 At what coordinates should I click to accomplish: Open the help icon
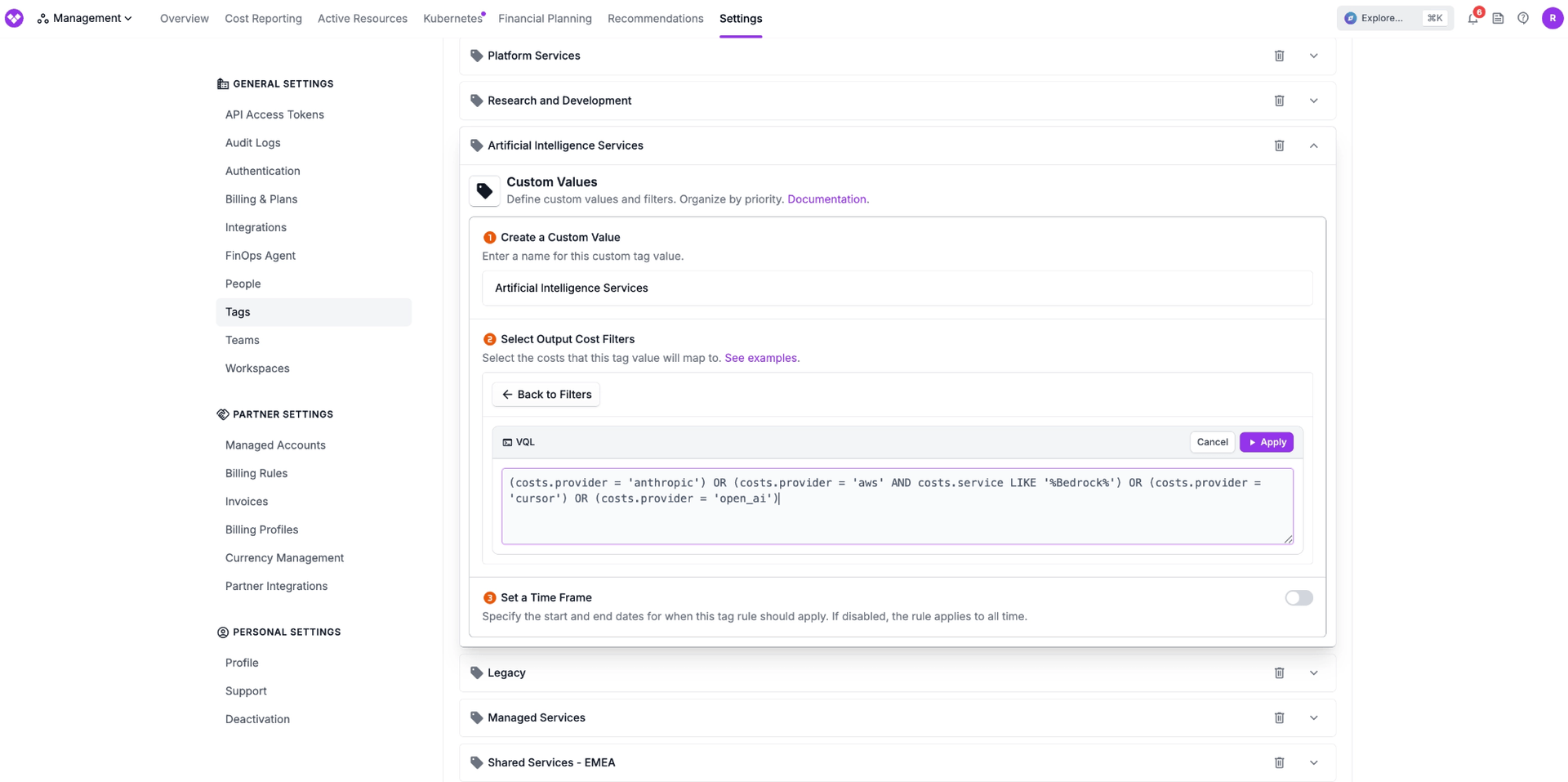1522,18
